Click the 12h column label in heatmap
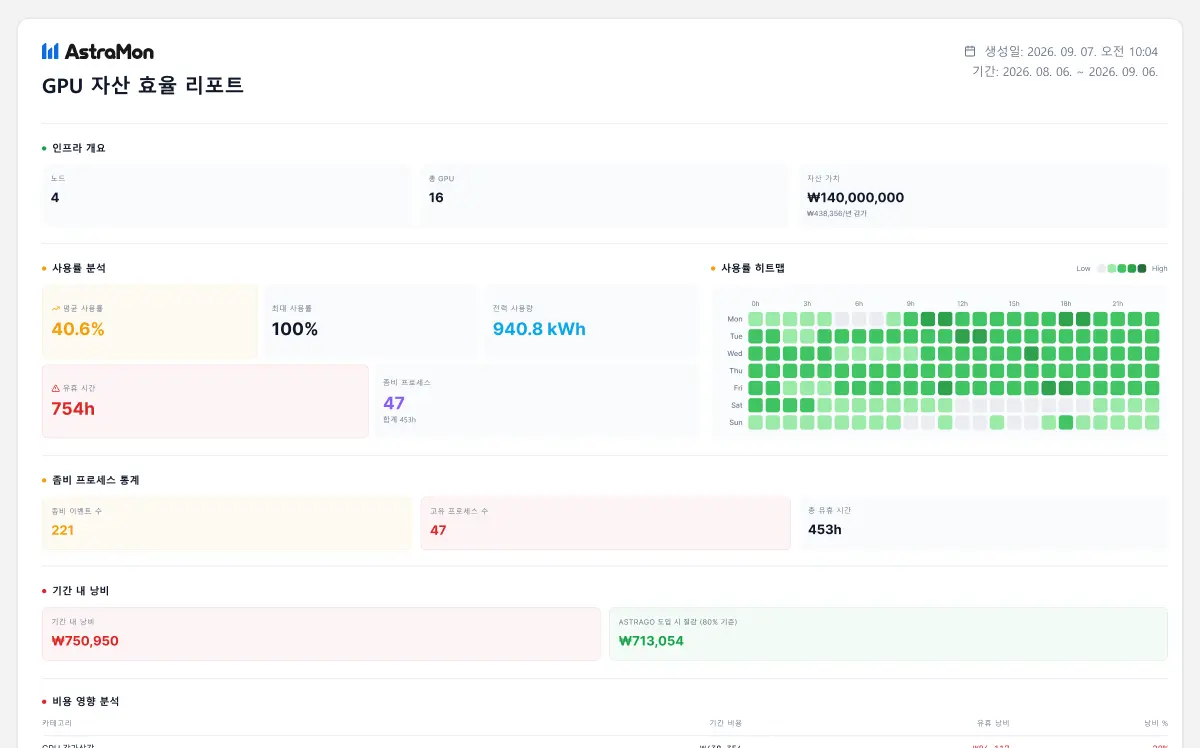The image size is (1200, 748). point(962,303)
